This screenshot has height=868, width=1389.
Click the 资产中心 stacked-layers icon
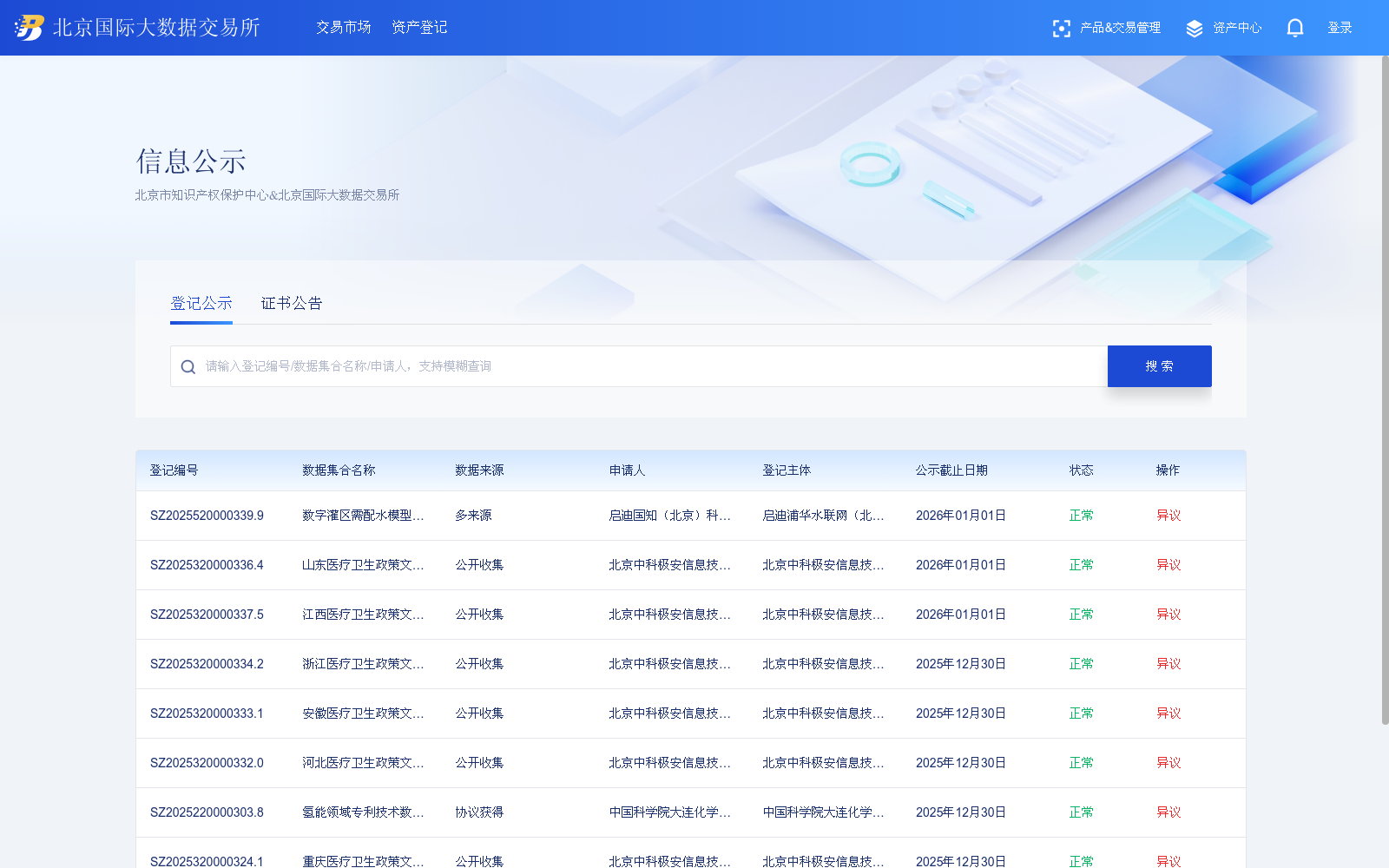pyautogui.click(x=1193, y=27)
